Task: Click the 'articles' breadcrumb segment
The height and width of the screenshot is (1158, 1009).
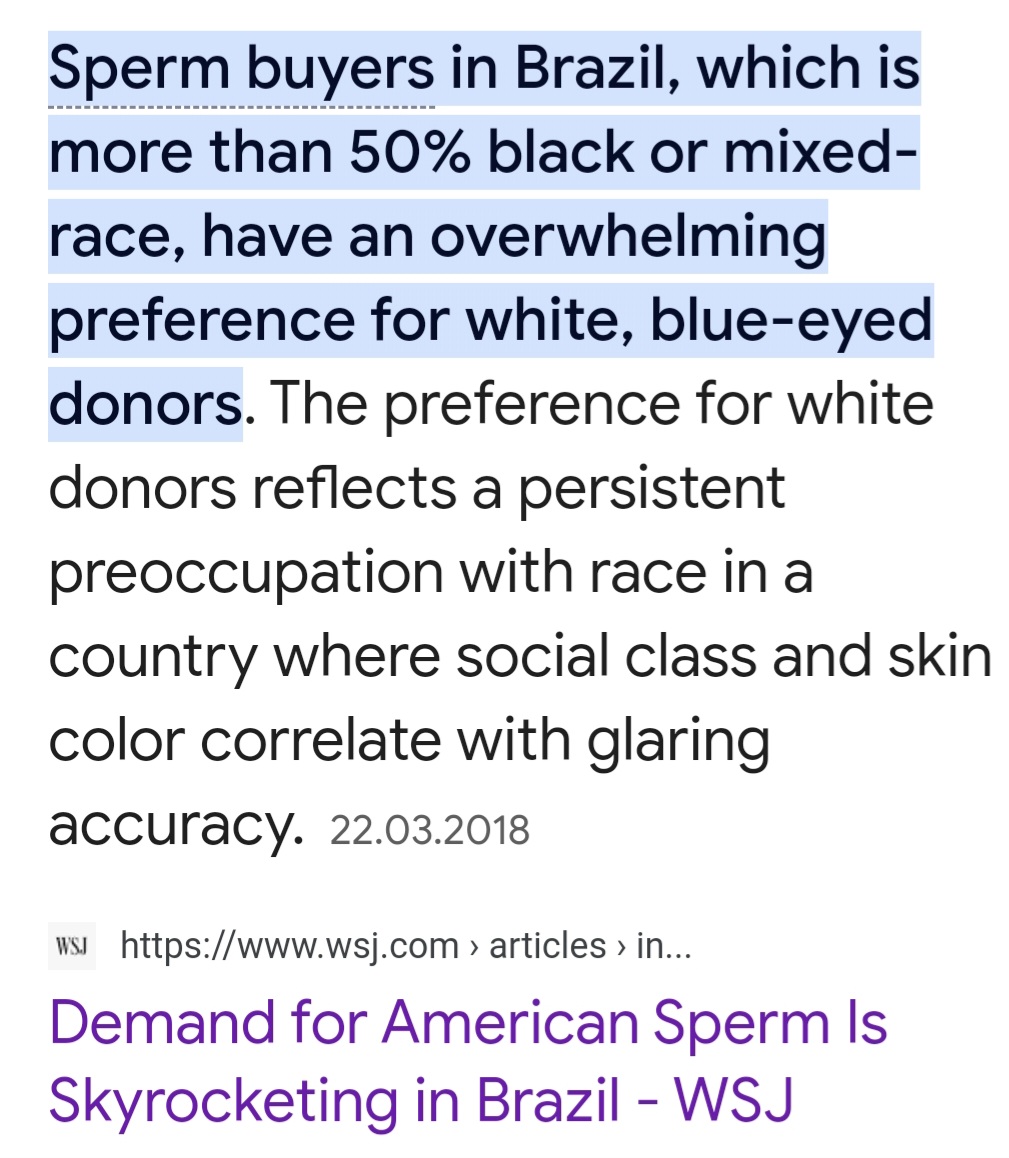Action: coord(546,945)
